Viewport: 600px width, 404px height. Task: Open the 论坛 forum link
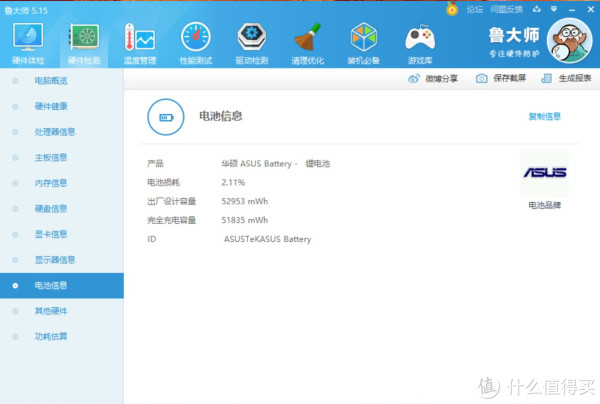pos(474,10)
